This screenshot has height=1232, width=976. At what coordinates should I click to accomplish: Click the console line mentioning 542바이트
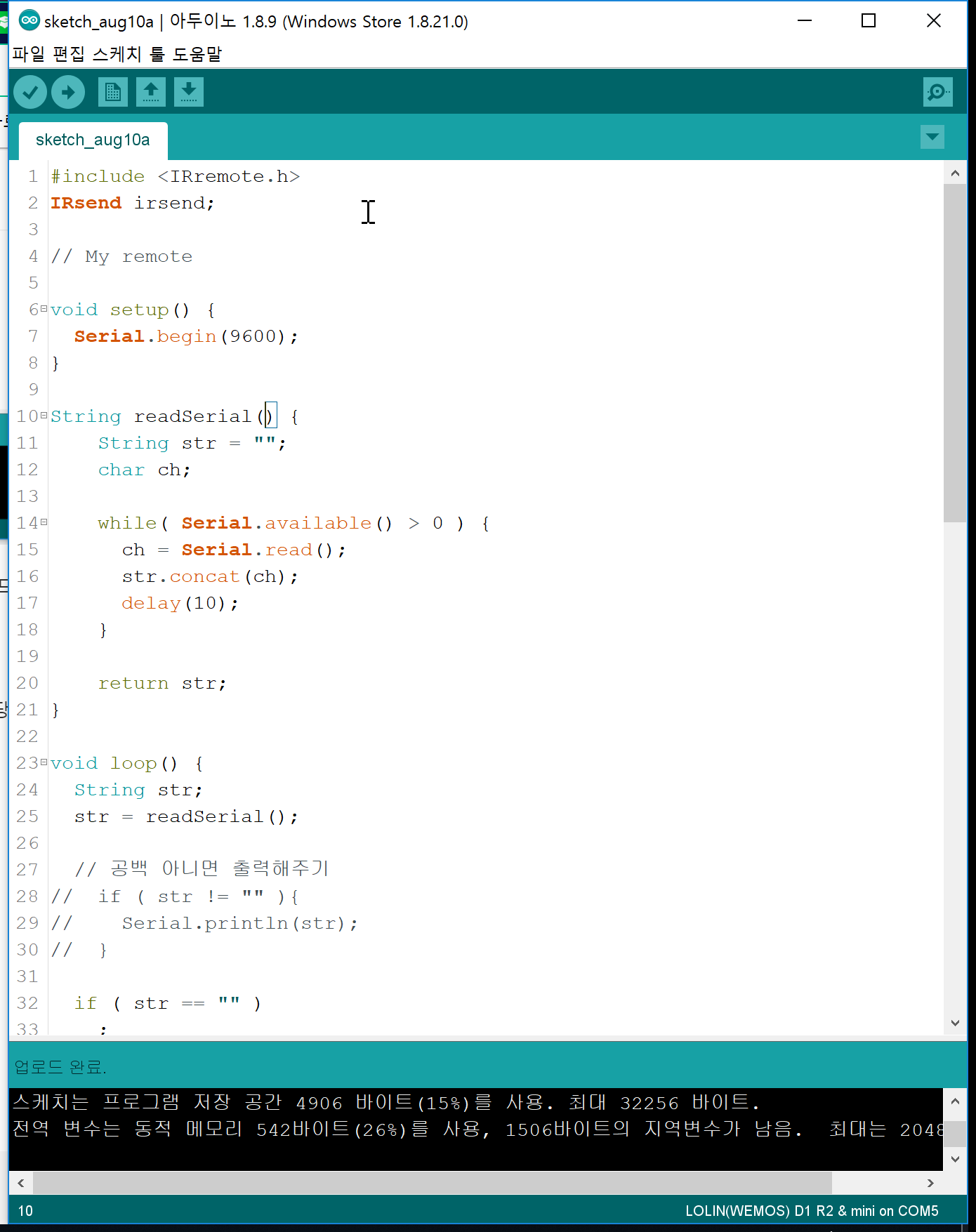477,1129
